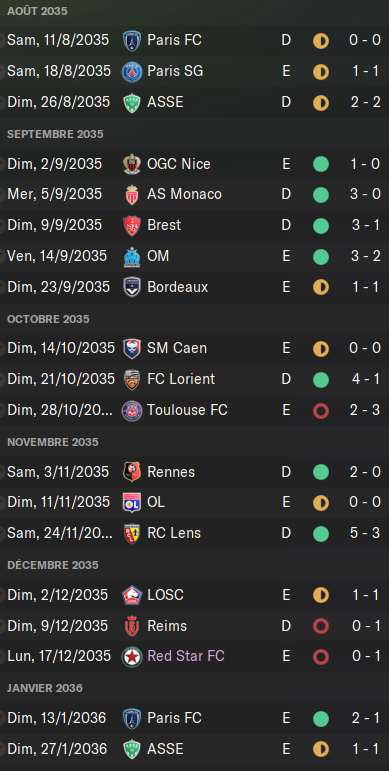389x771 pixels.
Task: Click the Toulouse FC purple badge
Action: tap(132, 410)
